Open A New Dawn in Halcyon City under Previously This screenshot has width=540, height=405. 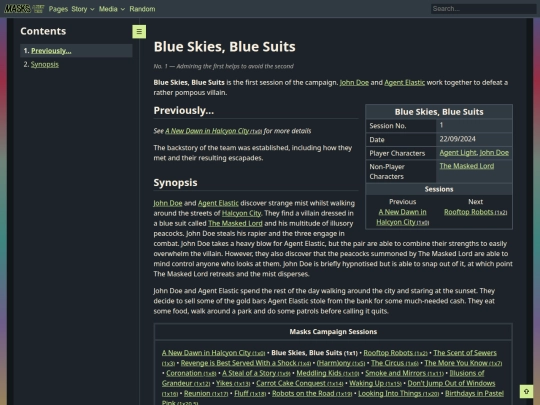[x=214, y=131]
